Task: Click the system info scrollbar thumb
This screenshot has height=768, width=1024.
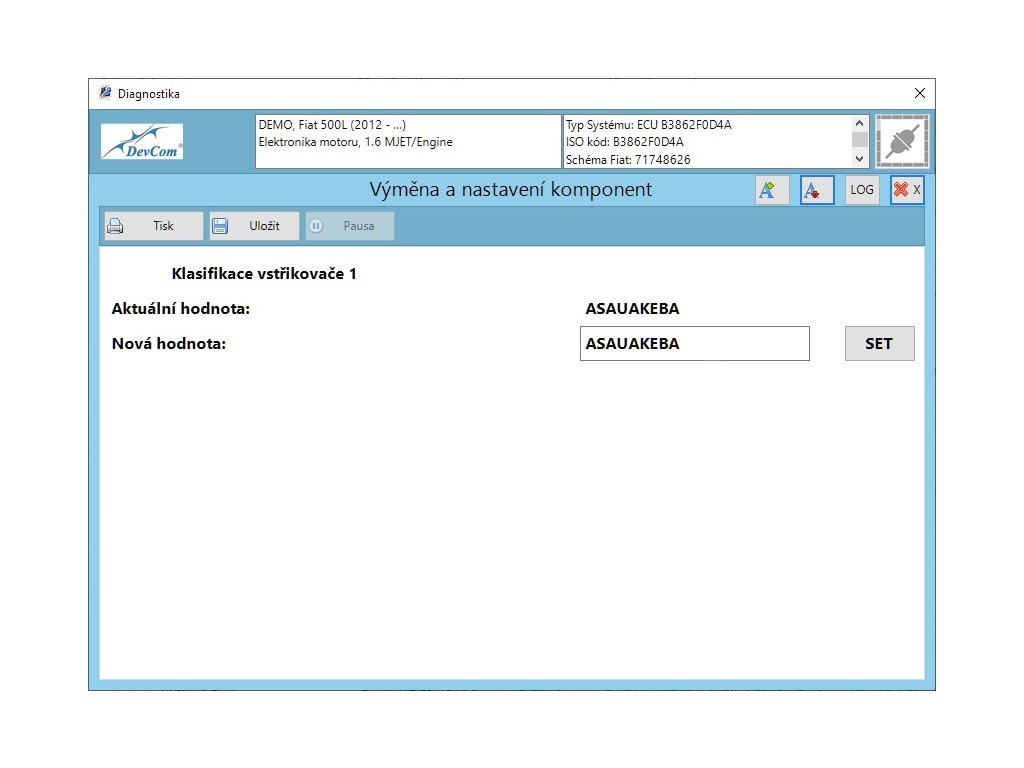Action: 859,139
